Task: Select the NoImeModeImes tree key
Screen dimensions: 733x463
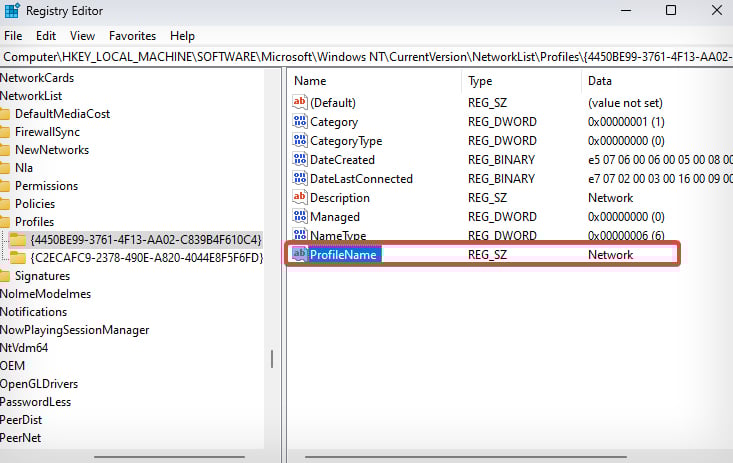Action: (45, 294)
